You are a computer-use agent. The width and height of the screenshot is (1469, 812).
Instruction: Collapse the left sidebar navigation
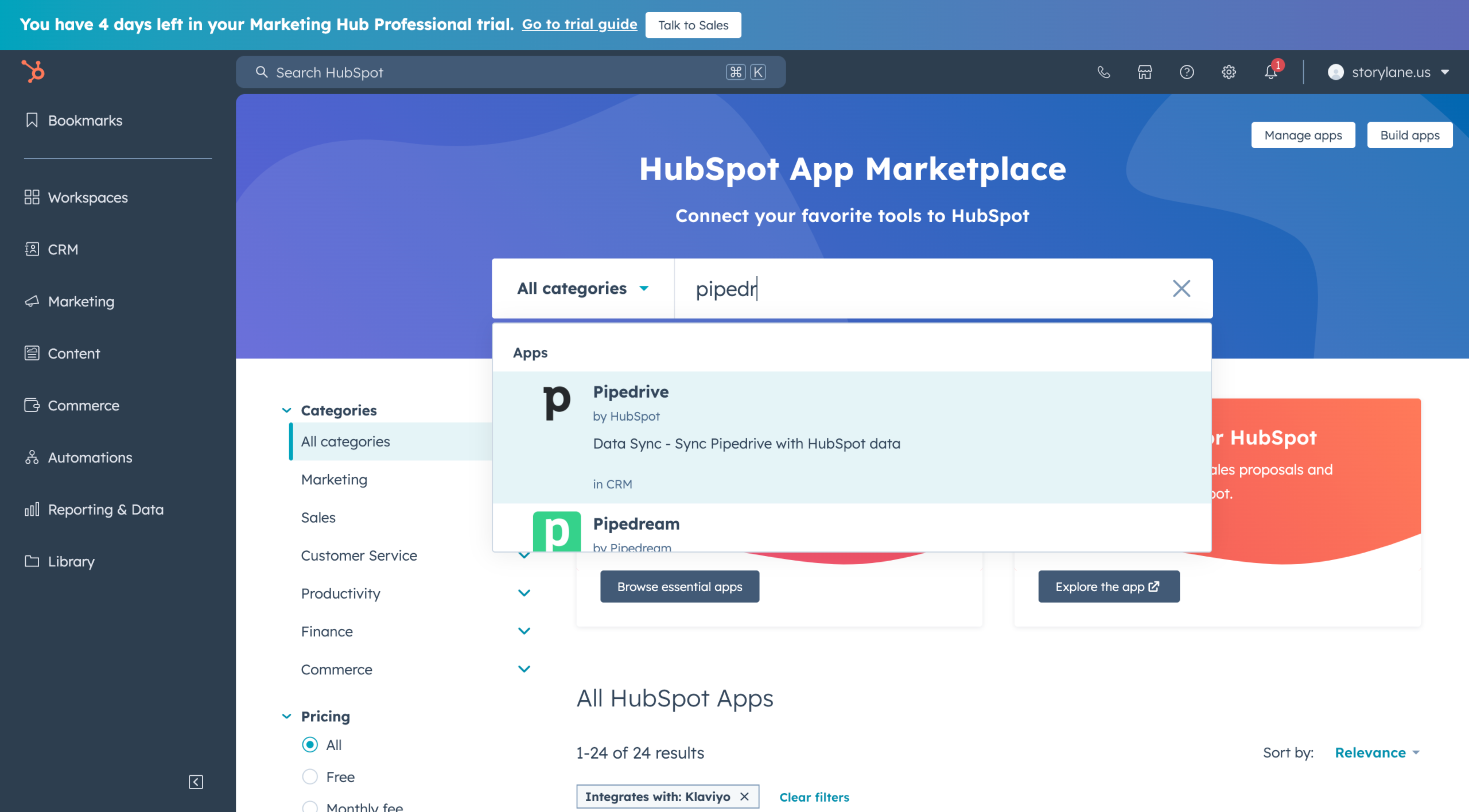coord(196,782)
